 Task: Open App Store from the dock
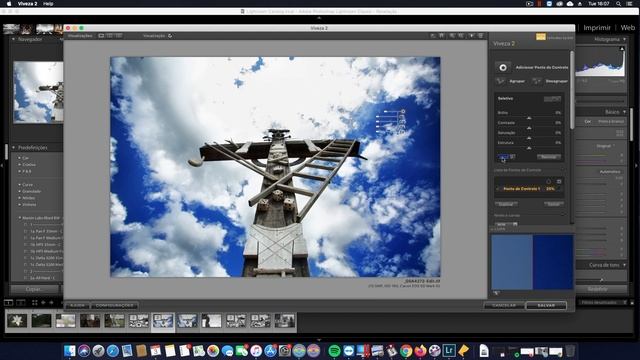[x=270, y=351]
